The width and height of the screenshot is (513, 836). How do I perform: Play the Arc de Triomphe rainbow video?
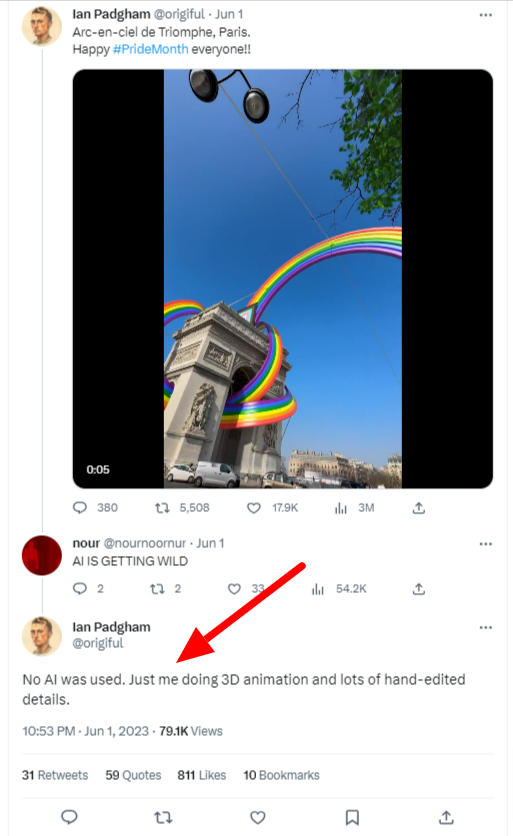point(283,279)
